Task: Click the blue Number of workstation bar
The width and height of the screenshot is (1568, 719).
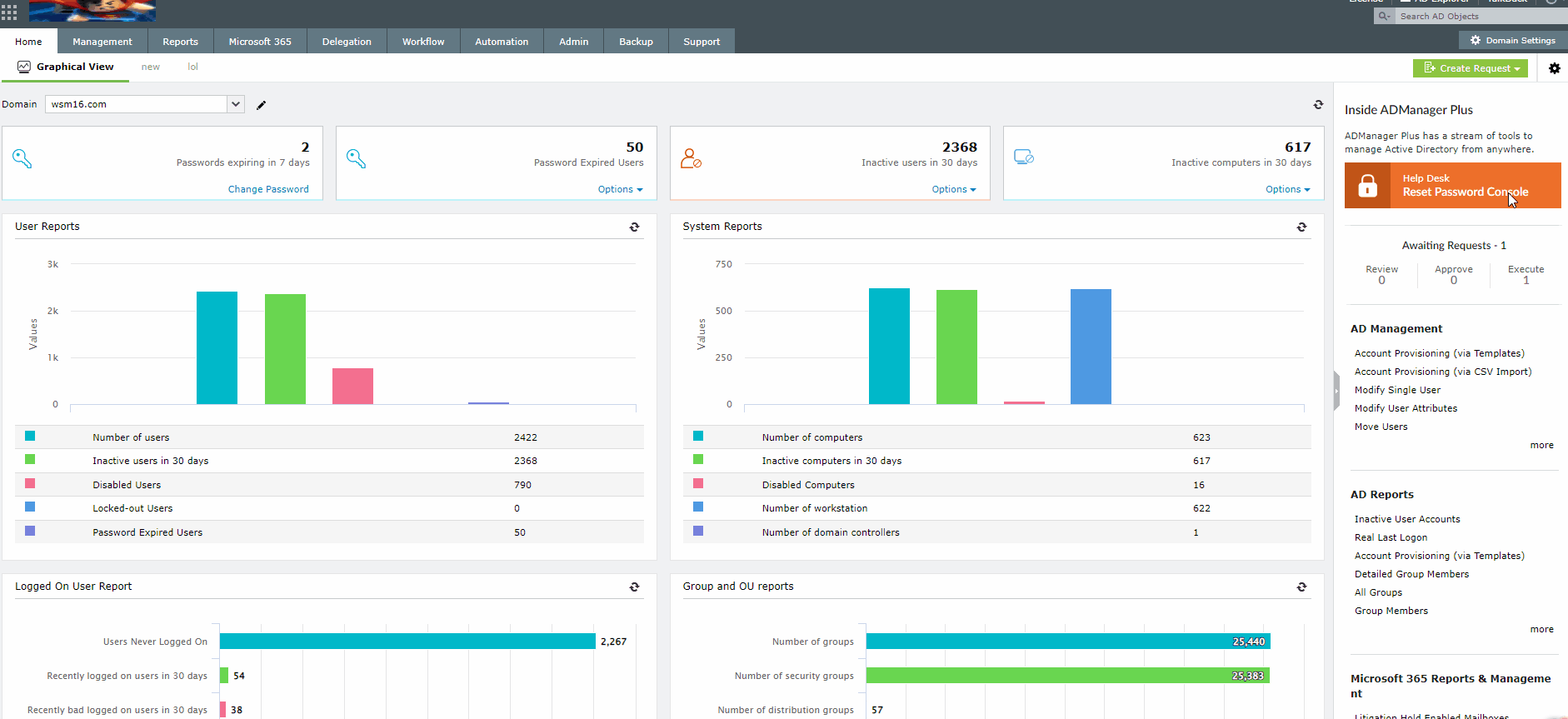Action: pos(1091,347)
